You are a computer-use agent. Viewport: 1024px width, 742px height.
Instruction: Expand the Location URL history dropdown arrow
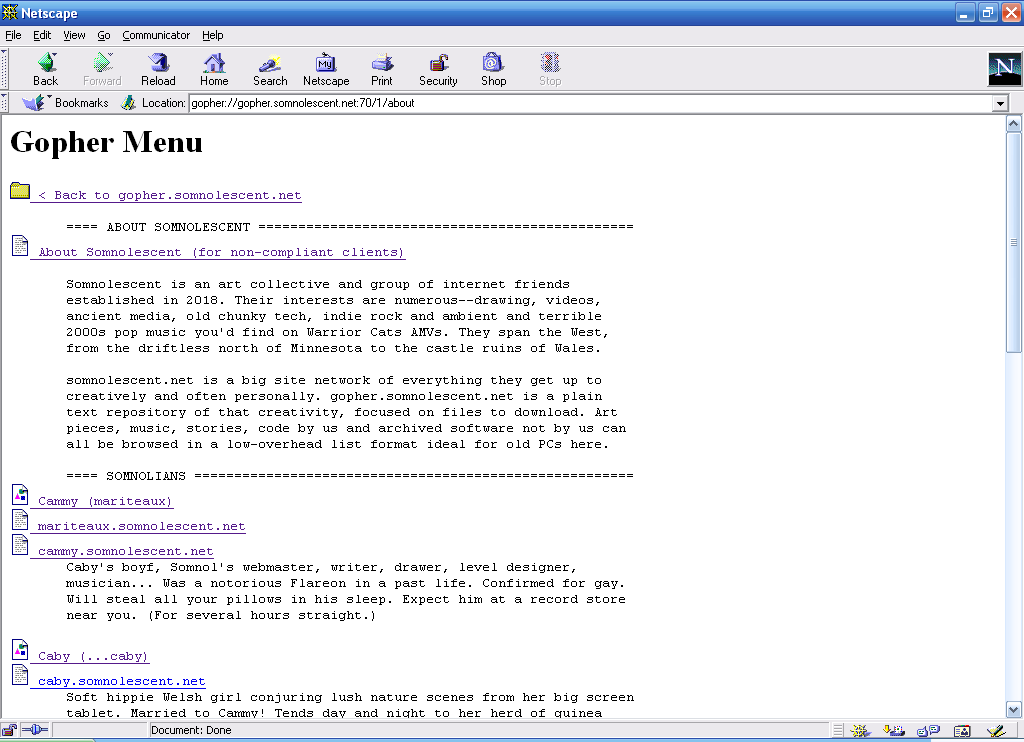tap(999, 103)
